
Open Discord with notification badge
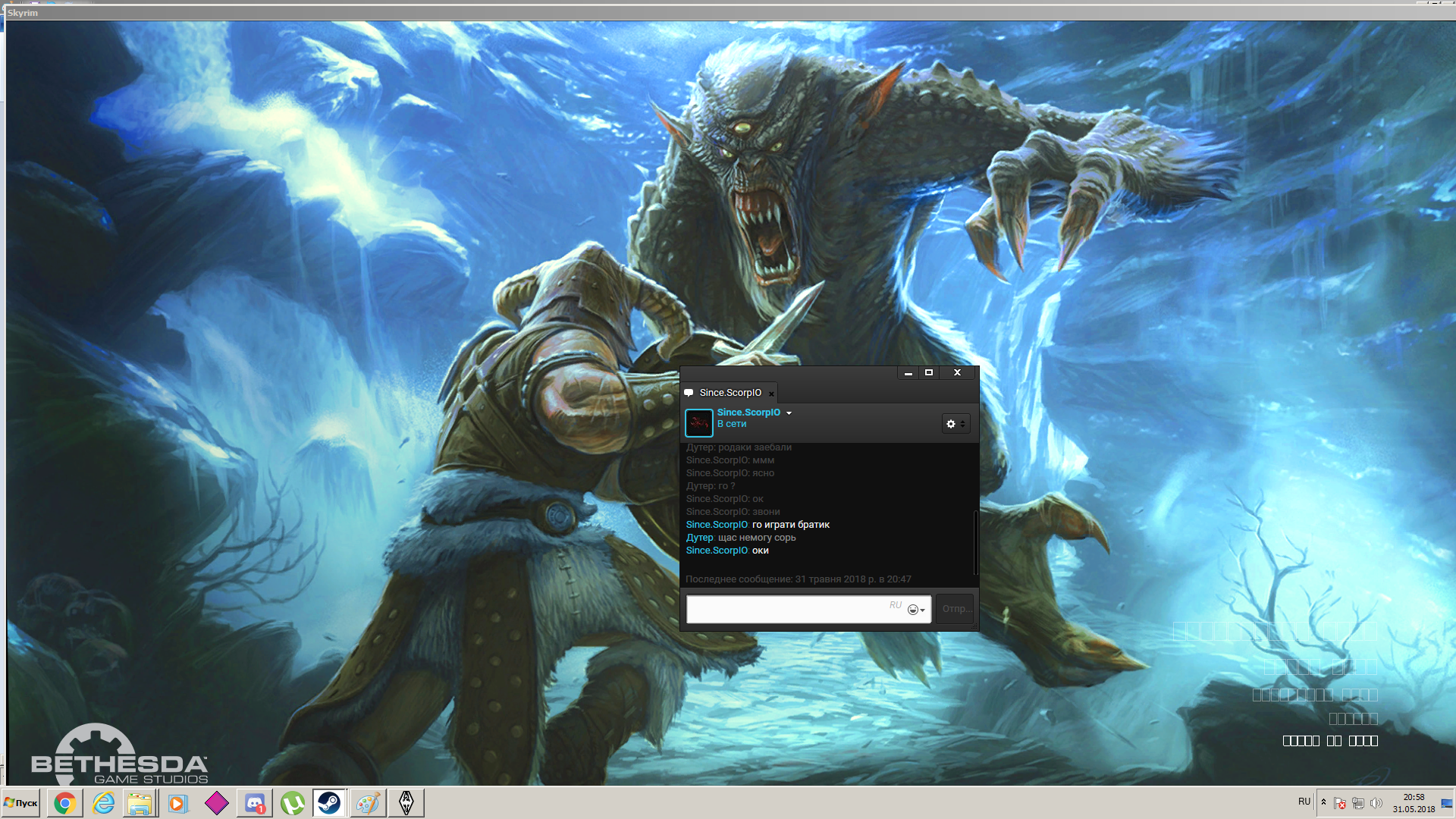tap(255, 803)
